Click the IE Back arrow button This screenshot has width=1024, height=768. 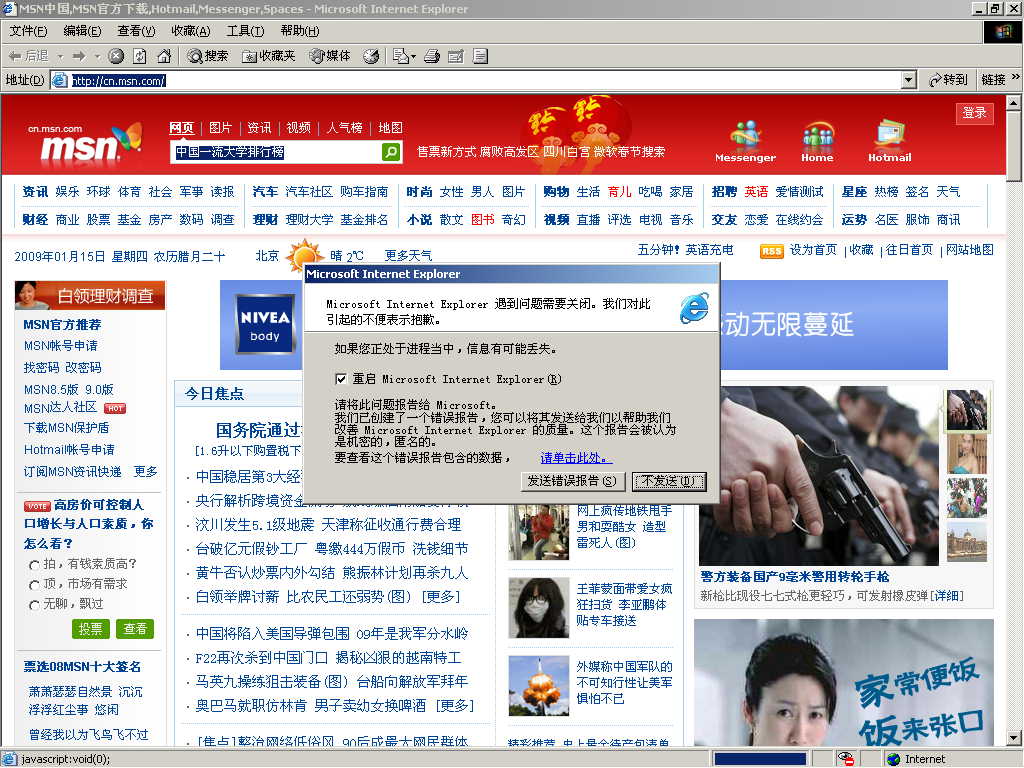(27, 56)
